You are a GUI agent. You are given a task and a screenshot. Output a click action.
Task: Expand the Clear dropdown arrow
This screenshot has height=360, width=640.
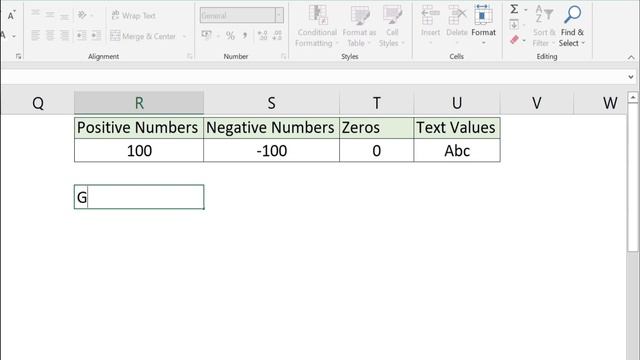(x=525, y=40)
